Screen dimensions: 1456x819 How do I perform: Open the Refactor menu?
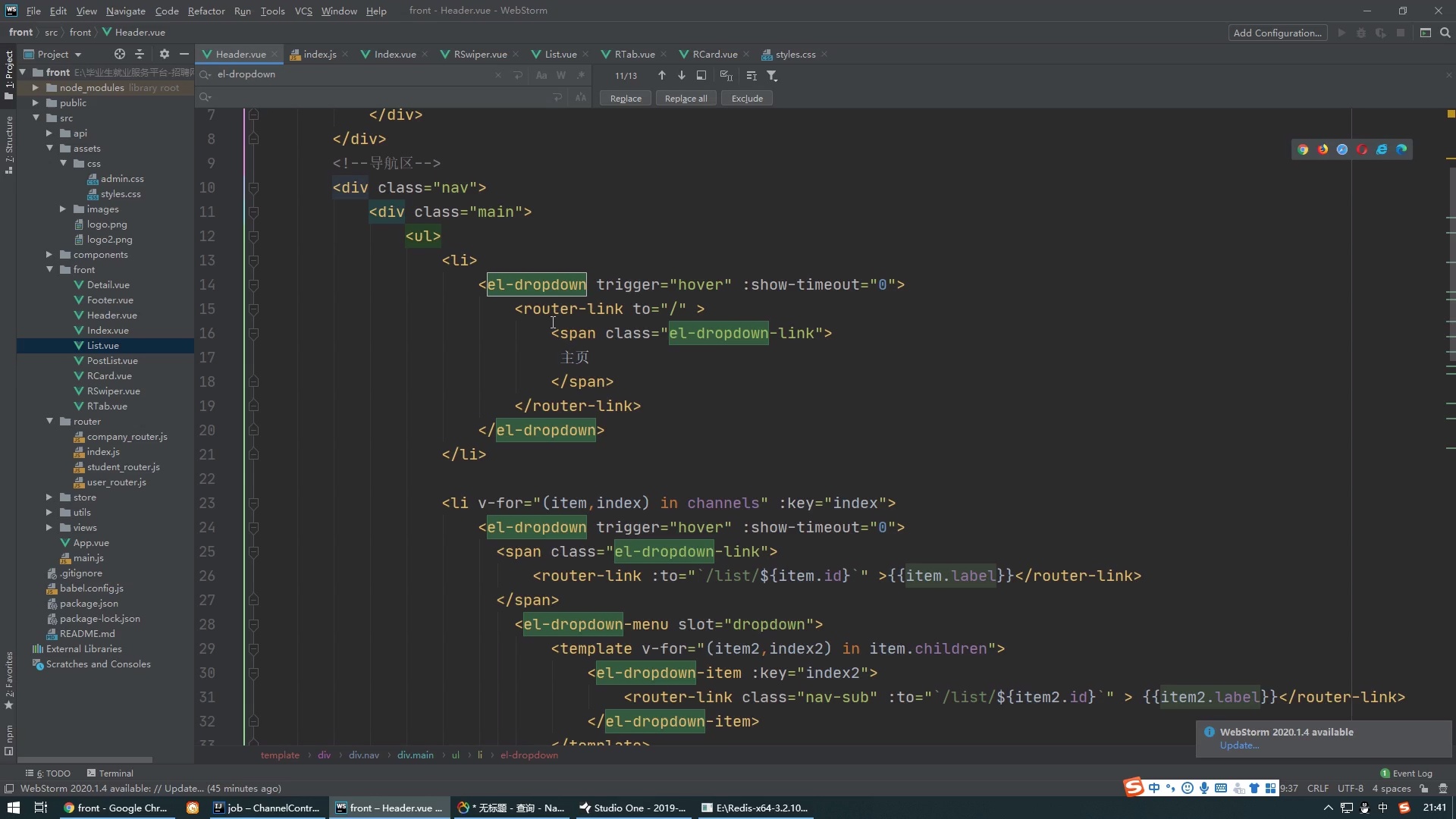pos(206,11)
